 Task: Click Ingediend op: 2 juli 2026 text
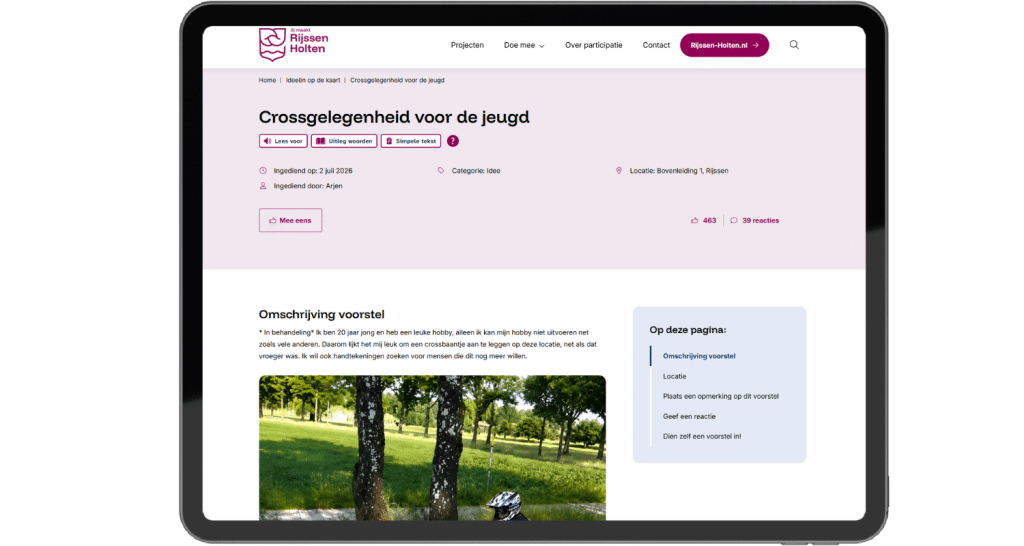[313, 170]
